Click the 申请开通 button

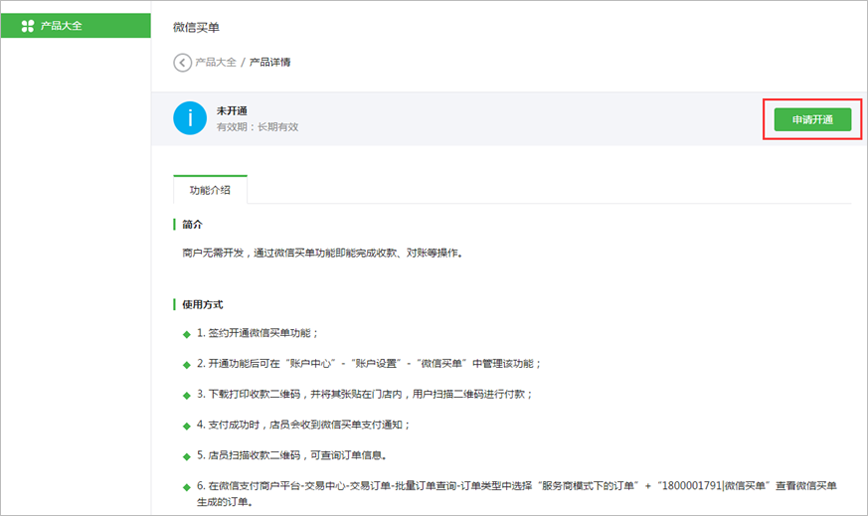click(x=812, y=120)
